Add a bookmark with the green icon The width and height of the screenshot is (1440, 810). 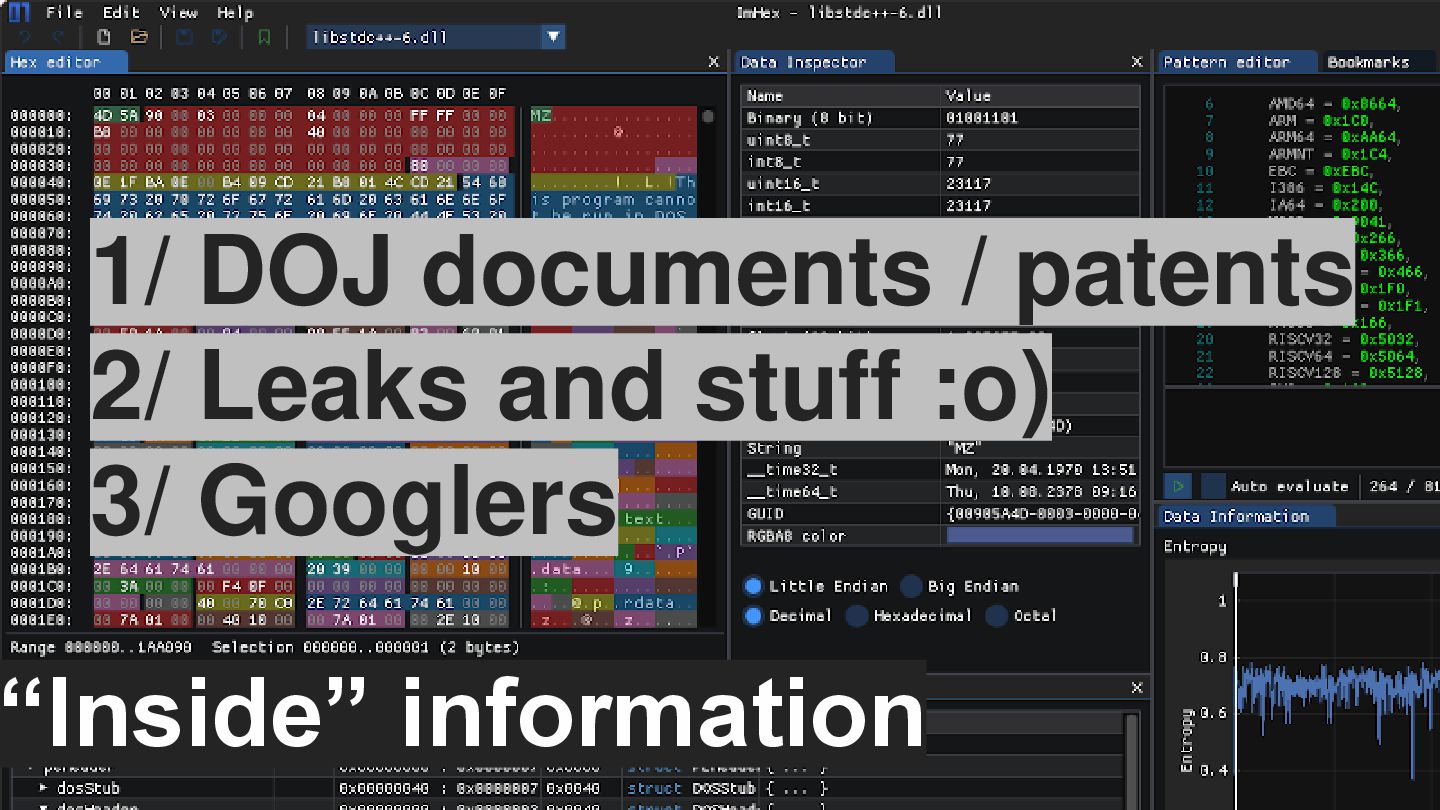tap(264, 38)
